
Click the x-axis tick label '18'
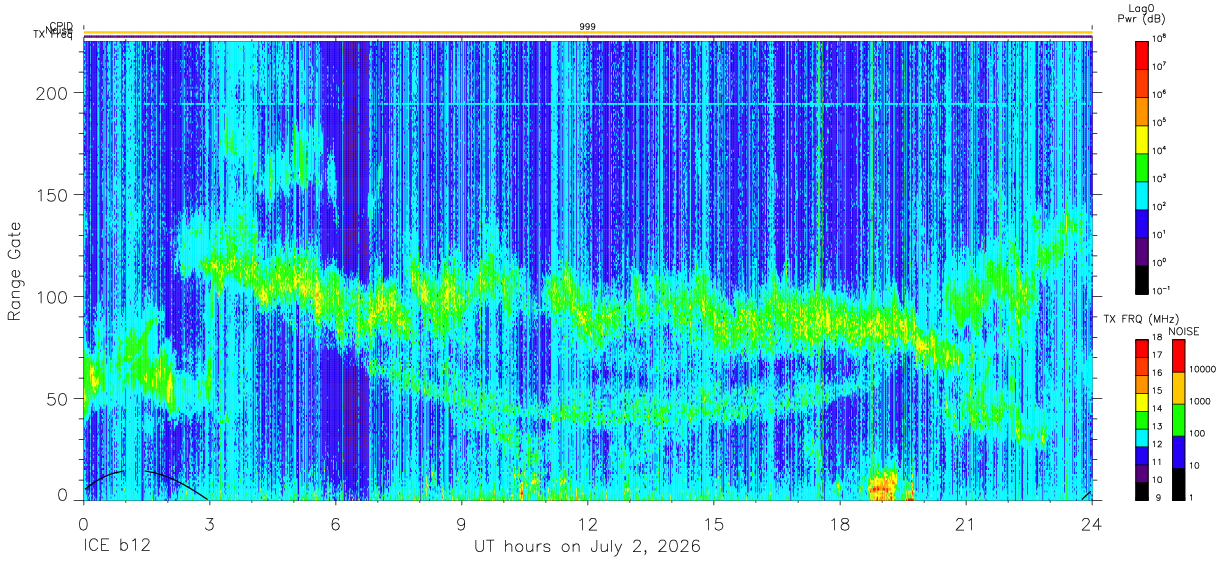839,524
